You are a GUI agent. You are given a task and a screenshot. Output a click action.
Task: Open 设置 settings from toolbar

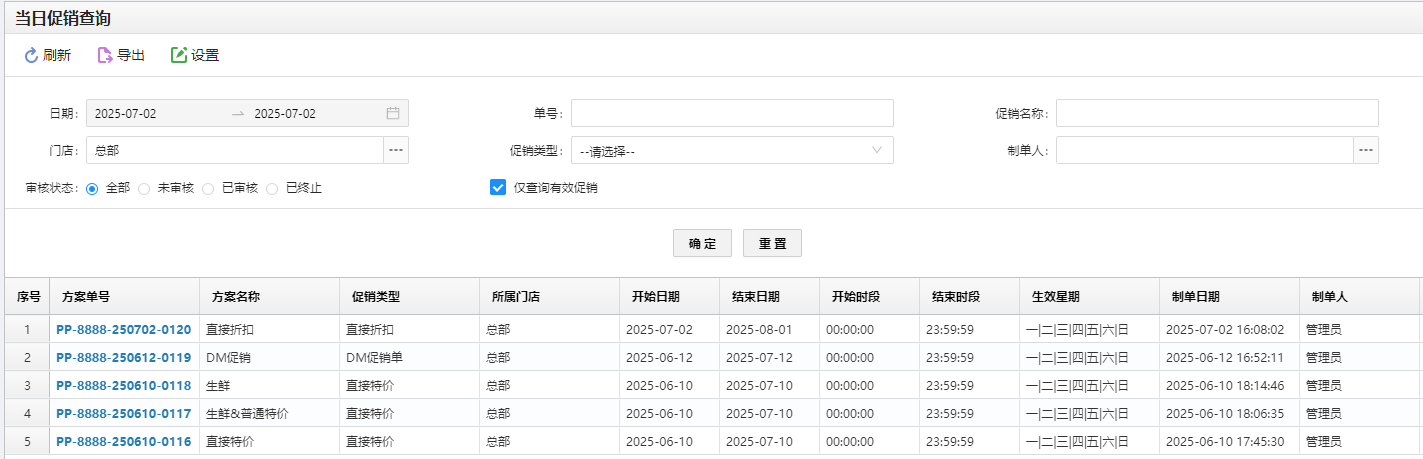195,56
